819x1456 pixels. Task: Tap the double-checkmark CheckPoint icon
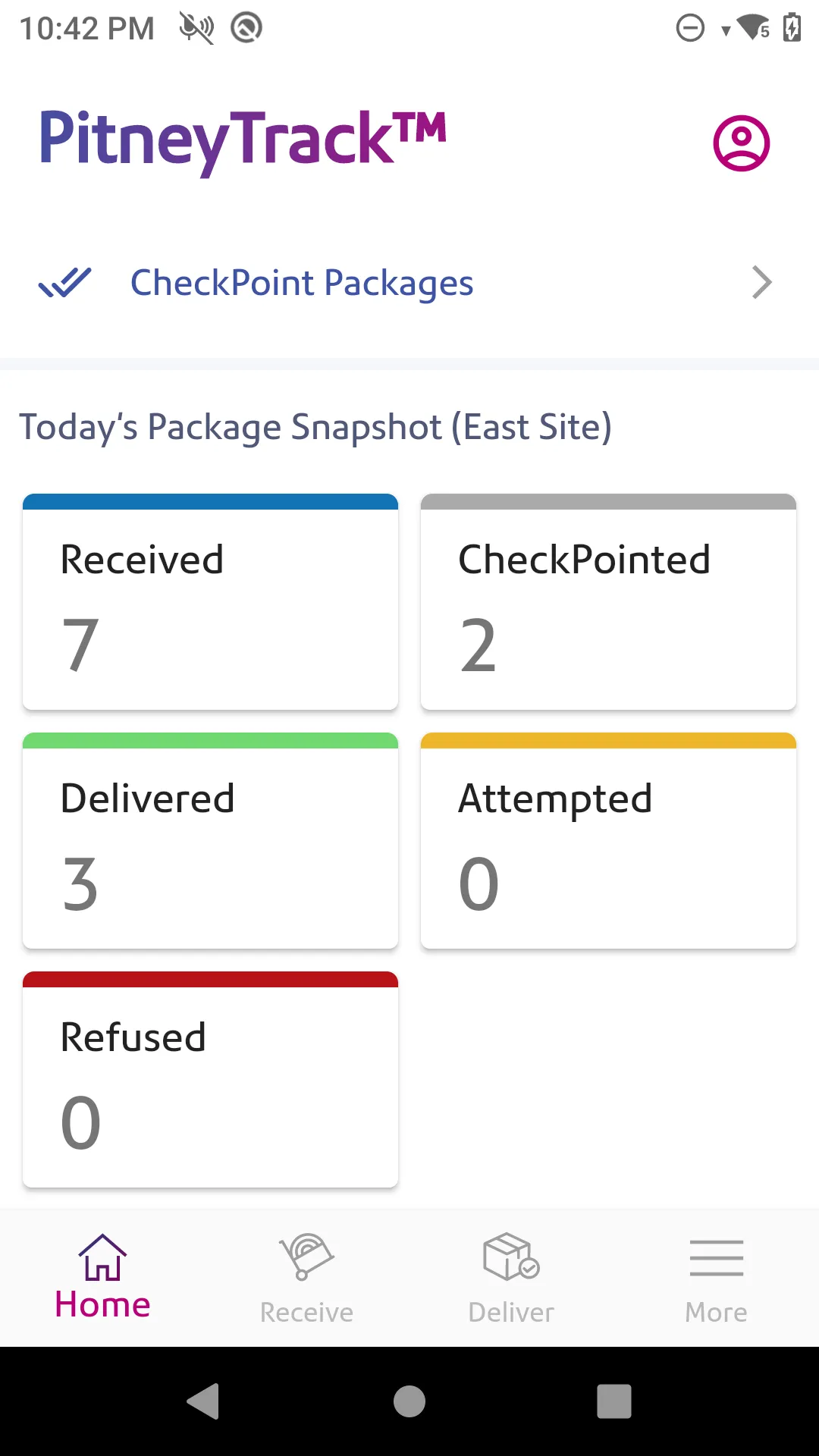pos(65,283)
